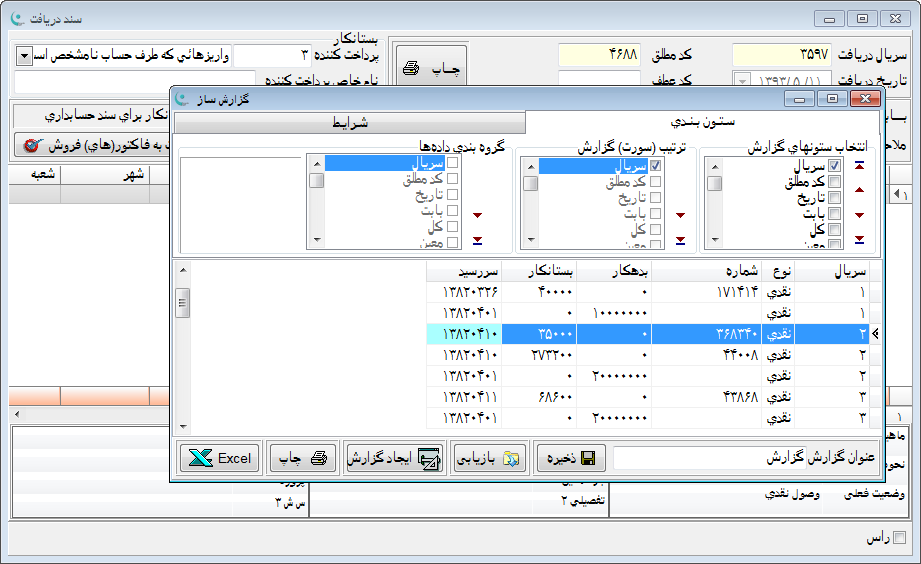Image resolution: width=921 pixels, height=564 pixels.
Task: Toggle the راس checkbox at the bottom
Action: pos(898,538)
